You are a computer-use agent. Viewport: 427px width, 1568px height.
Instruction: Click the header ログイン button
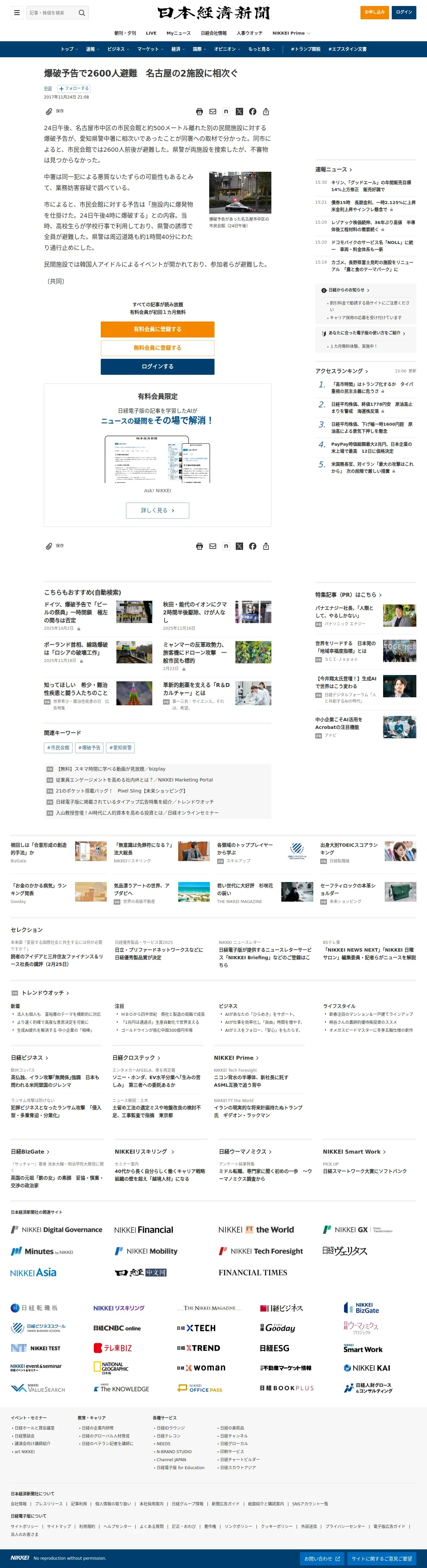click(404, 12)
